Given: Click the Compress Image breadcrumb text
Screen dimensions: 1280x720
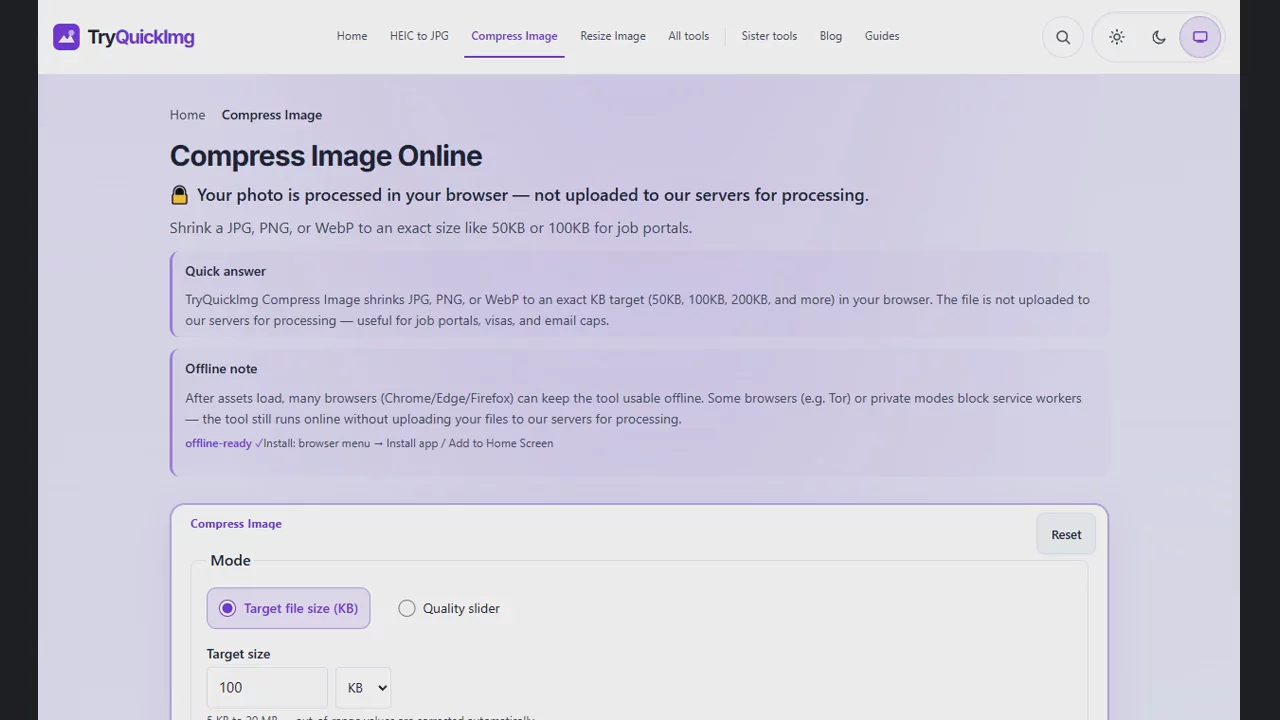Looking at the screenshot, I should (272, 115).
